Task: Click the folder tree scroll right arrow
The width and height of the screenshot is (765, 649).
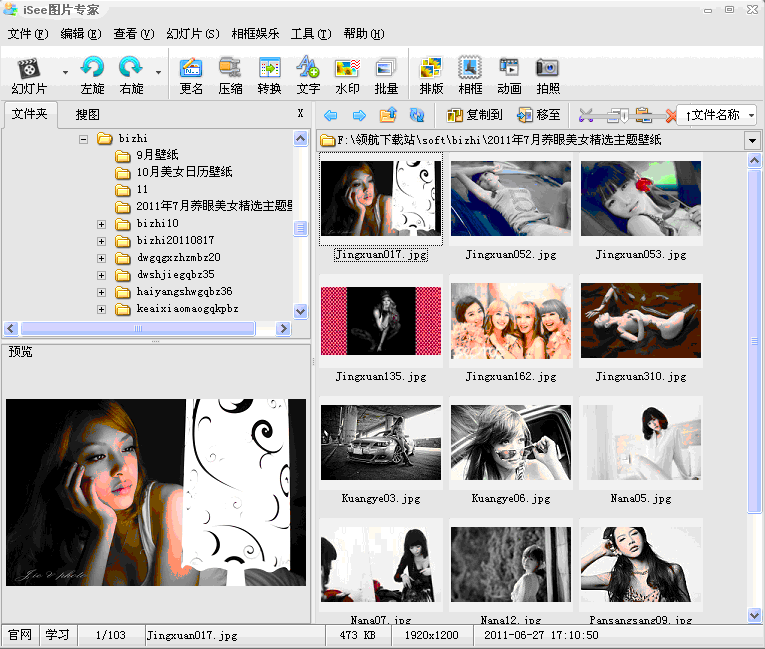Action: (x=282, y=328)
